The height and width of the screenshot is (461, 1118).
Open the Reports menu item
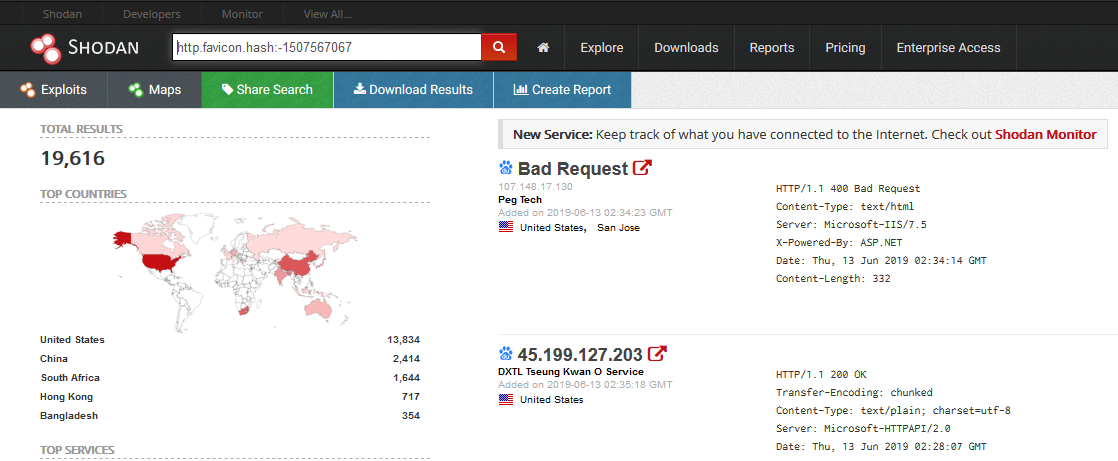(x=771, y=48)
